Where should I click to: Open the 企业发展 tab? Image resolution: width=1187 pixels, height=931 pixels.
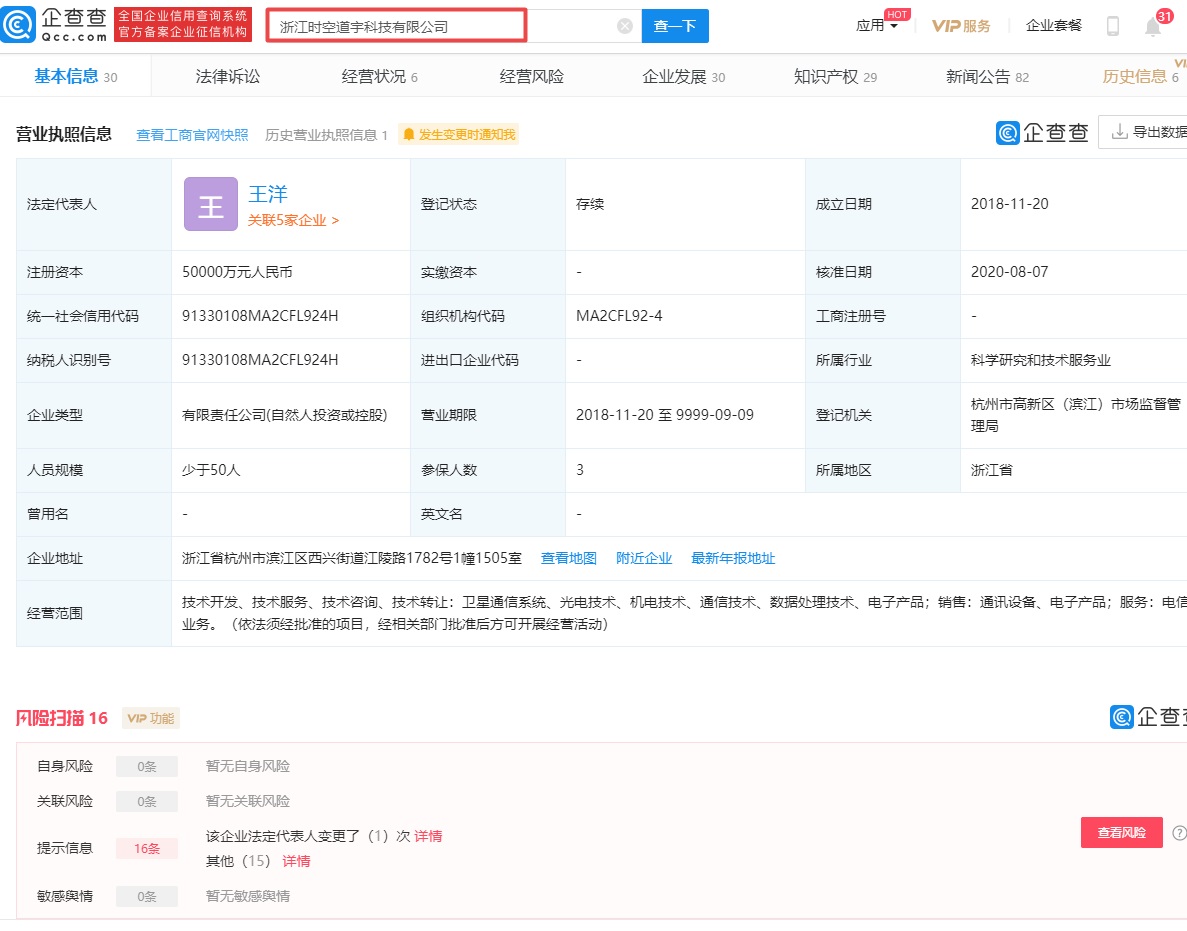684,76
